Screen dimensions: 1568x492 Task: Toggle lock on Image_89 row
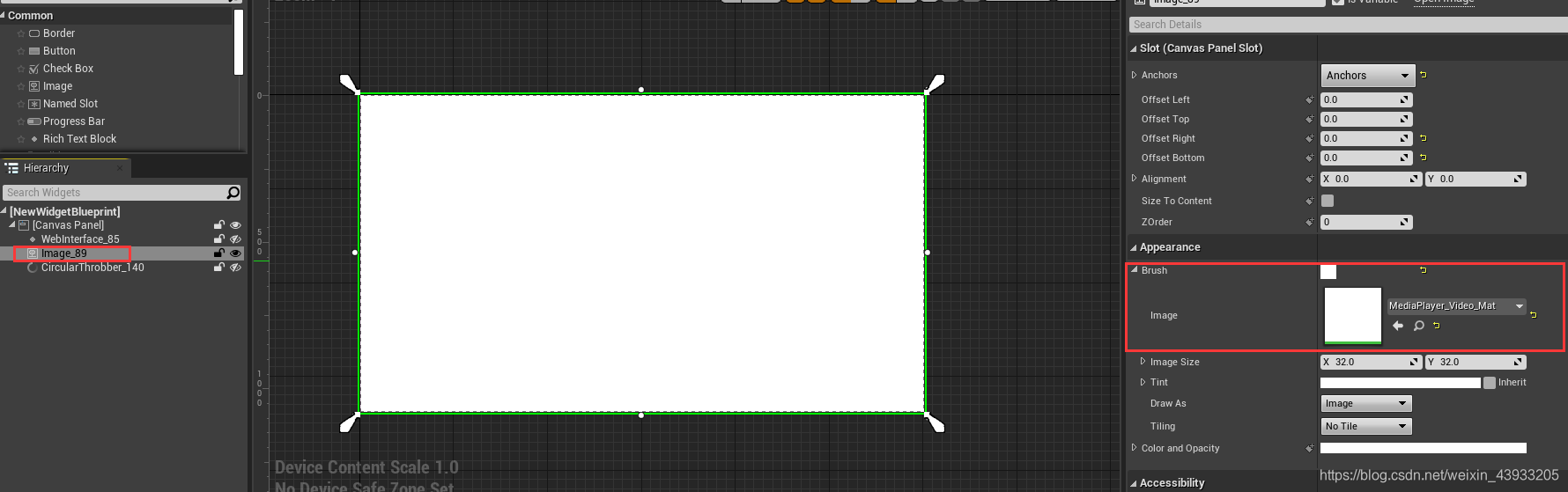pos(219,253)
